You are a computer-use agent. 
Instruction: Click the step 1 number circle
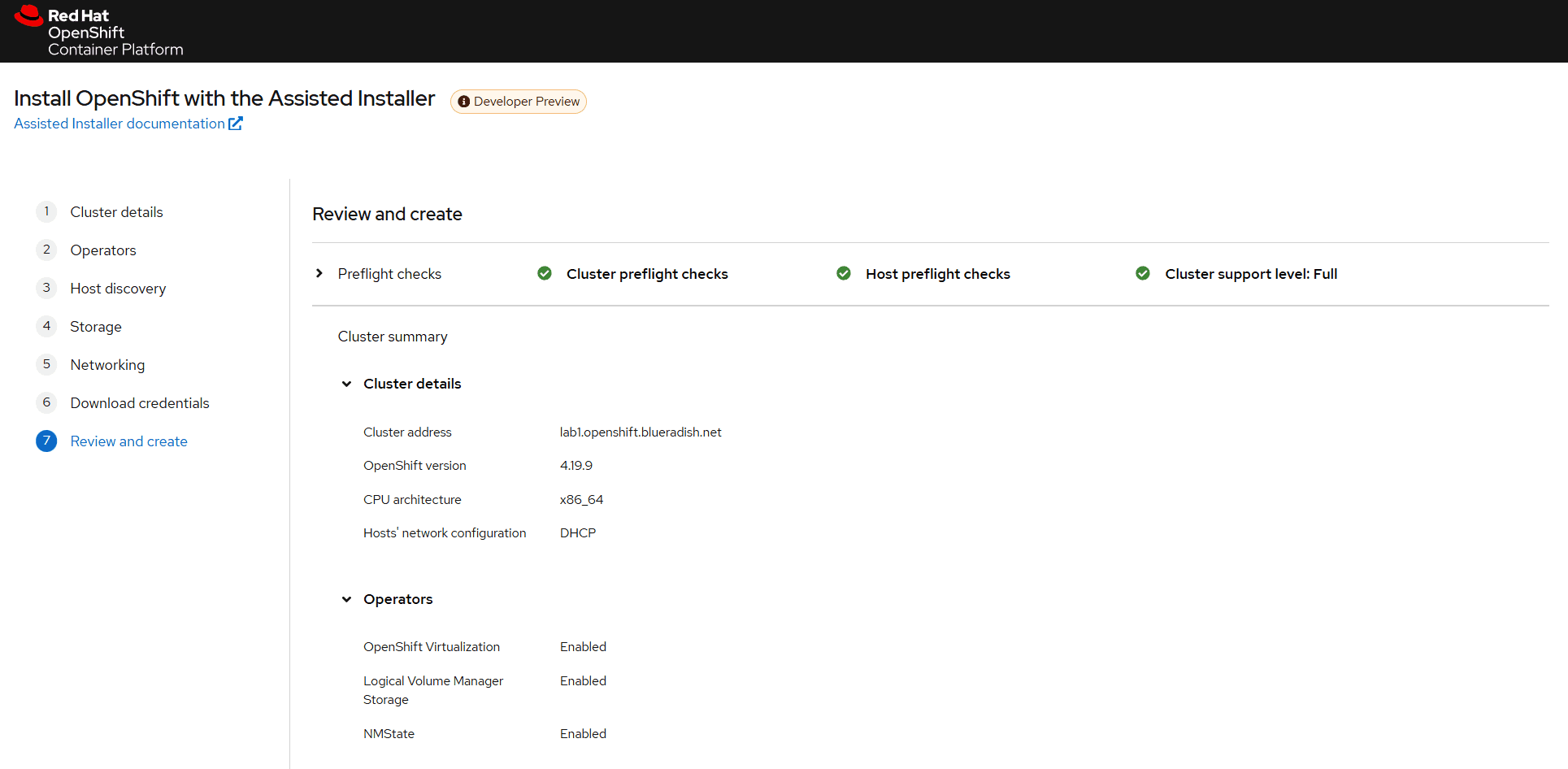[x=46, y=211]
